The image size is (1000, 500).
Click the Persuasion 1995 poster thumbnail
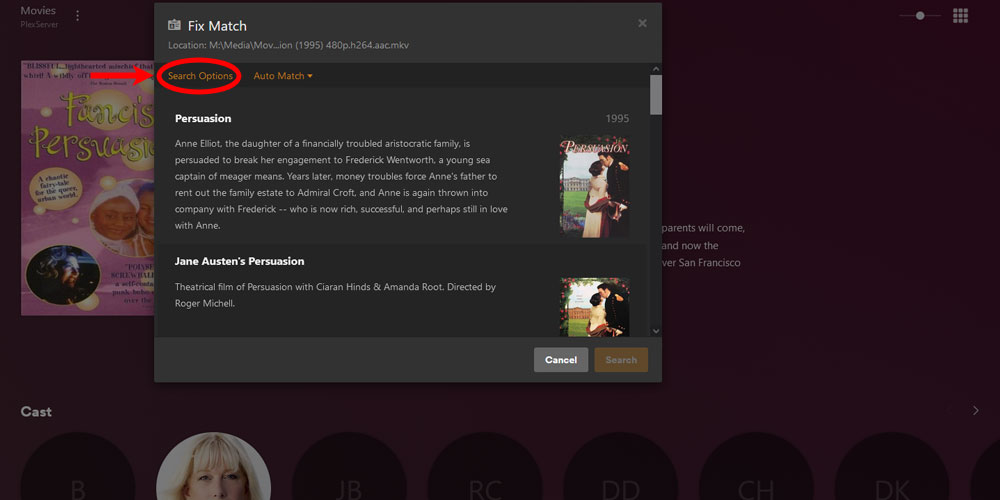(x=594, y=186)
